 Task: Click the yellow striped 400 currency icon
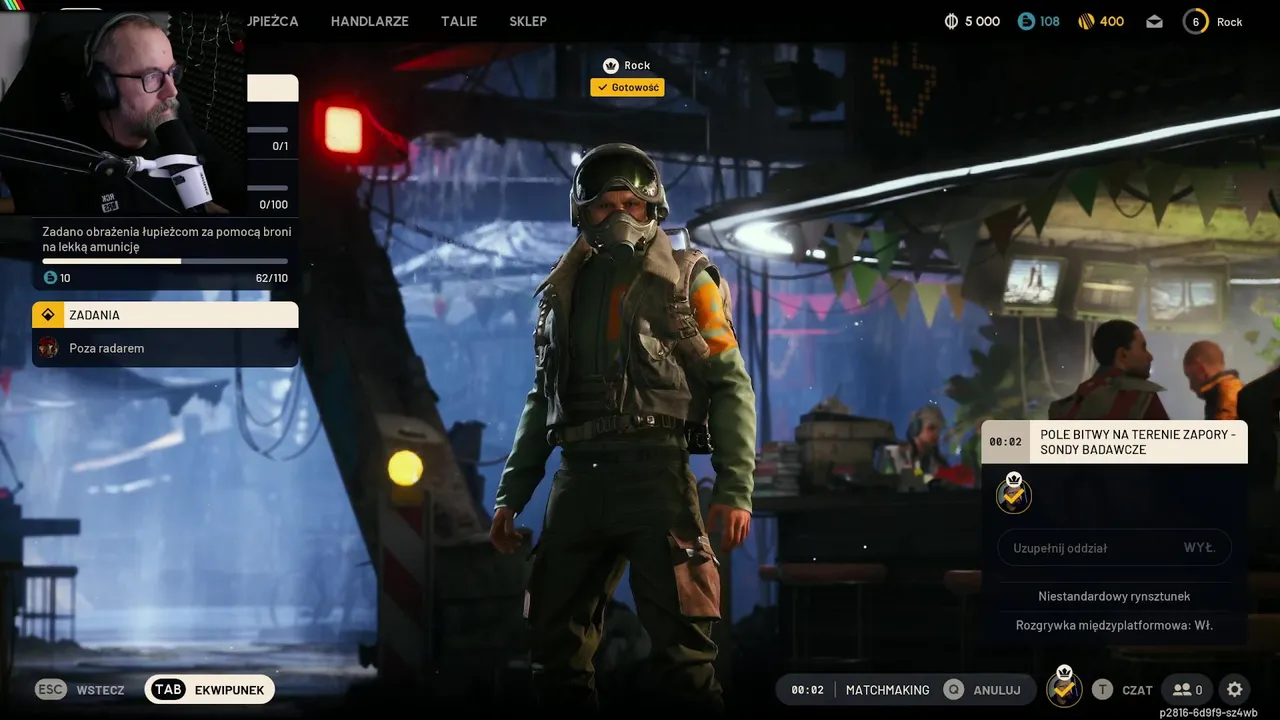[x=1086, y=21]
